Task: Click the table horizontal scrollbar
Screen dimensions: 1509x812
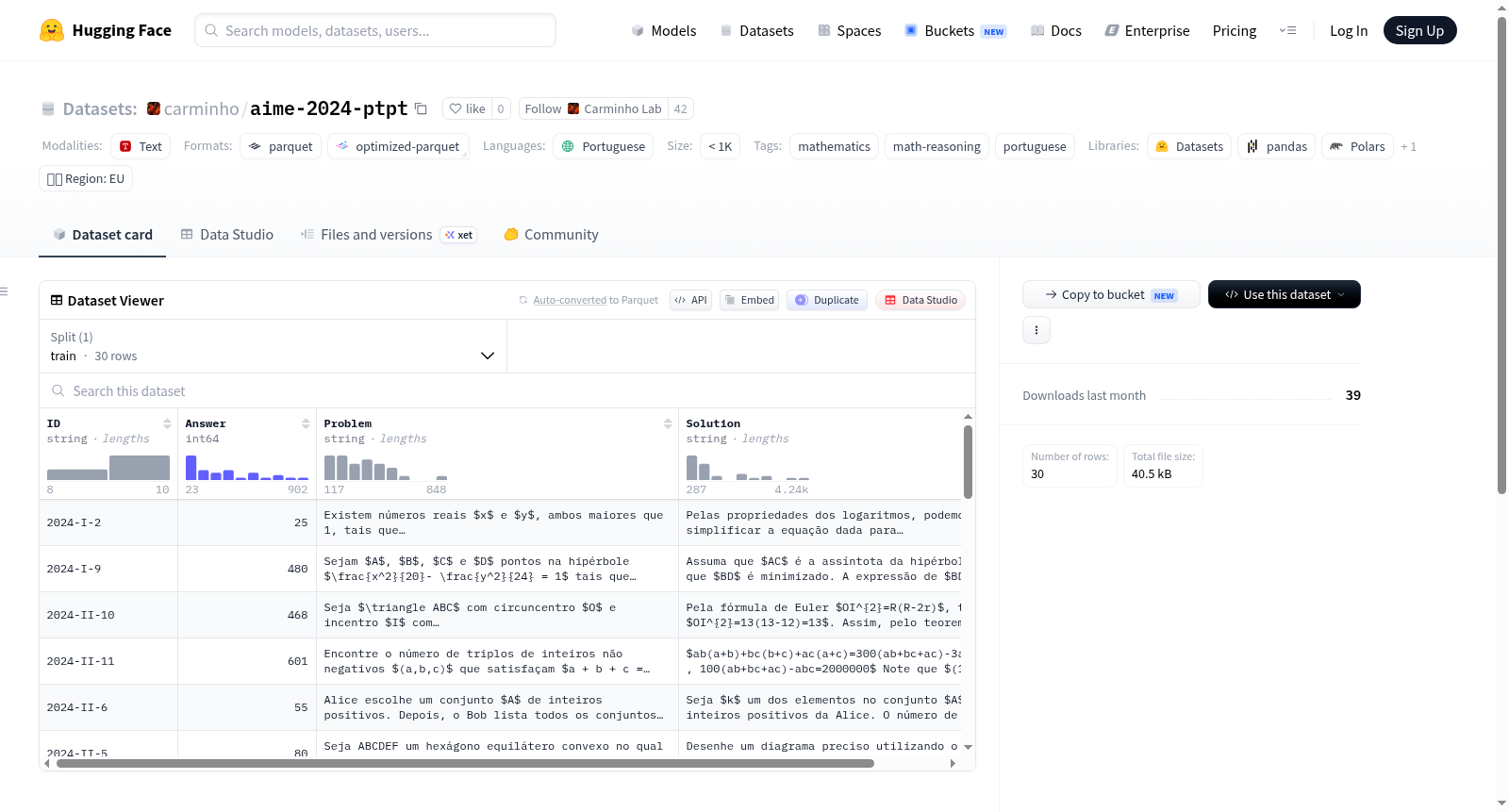Action: [x=465, y=763]
